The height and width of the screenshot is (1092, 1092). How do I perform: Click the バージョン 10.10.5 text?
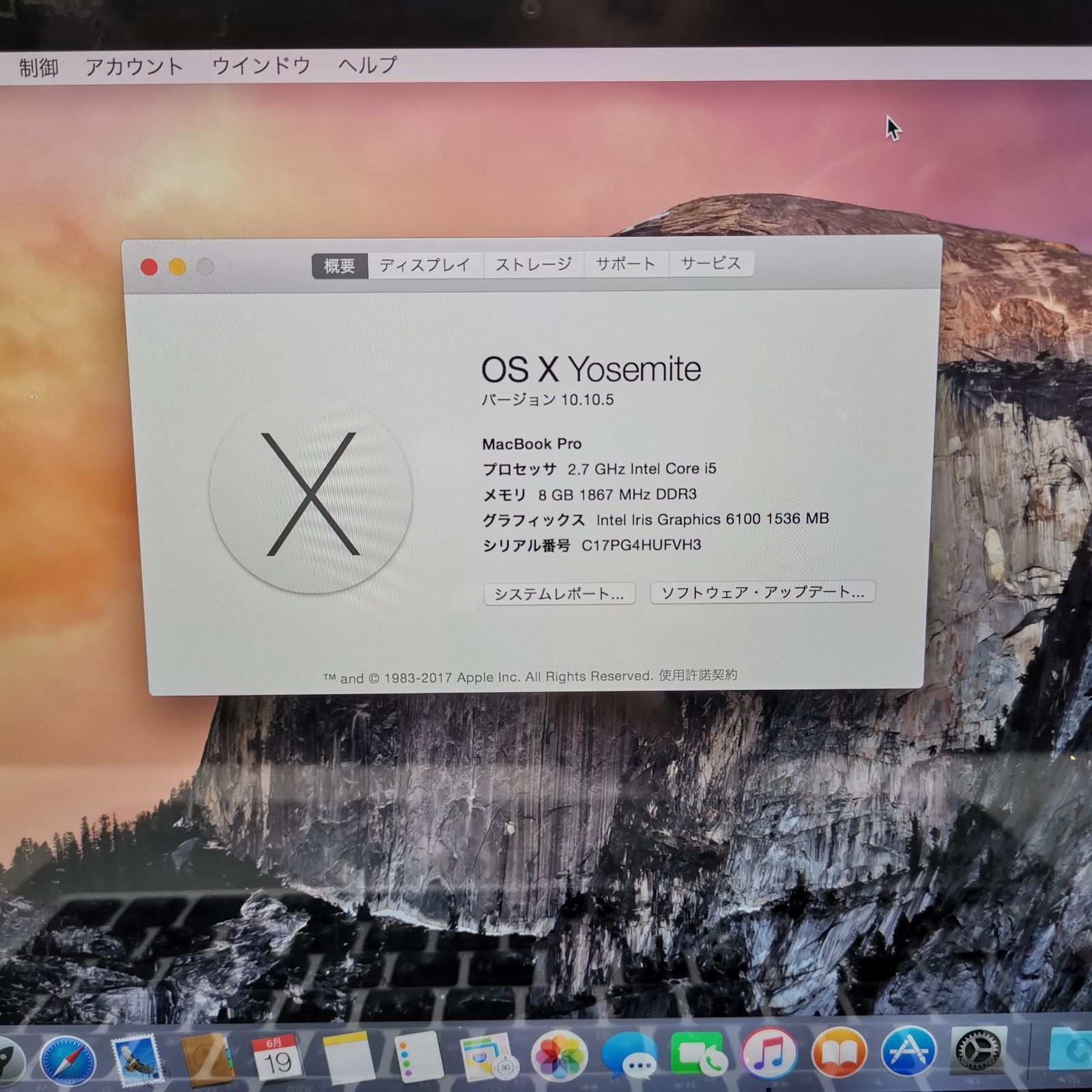coord(548,399)
